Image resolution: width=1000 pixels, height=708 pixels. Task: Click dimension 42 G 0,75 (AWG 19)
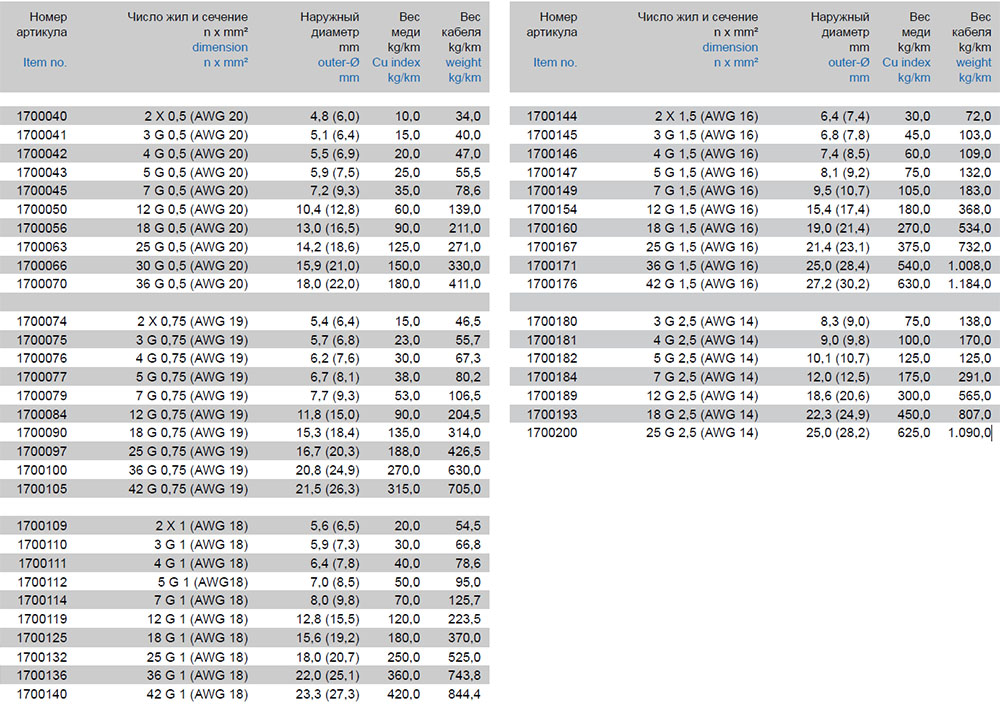pyautogui.click(x=189, y=489)
